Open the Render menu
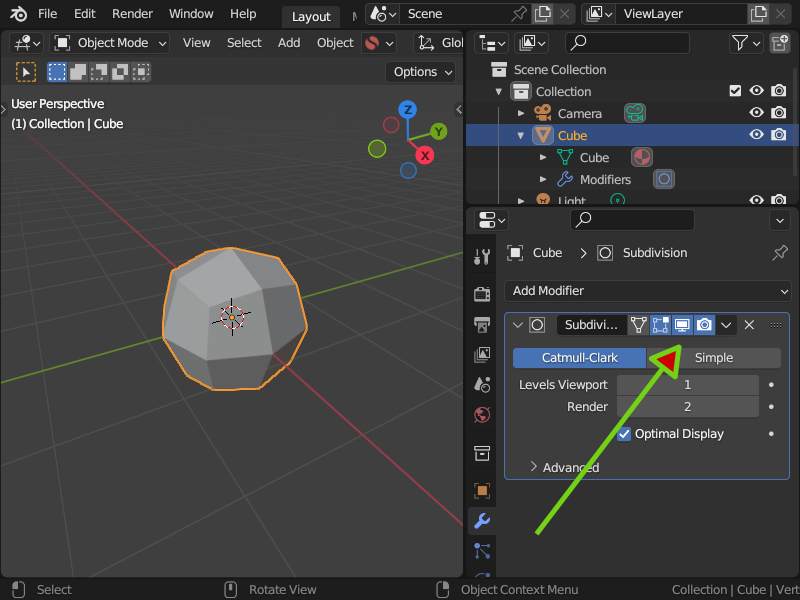 [132, 14]
